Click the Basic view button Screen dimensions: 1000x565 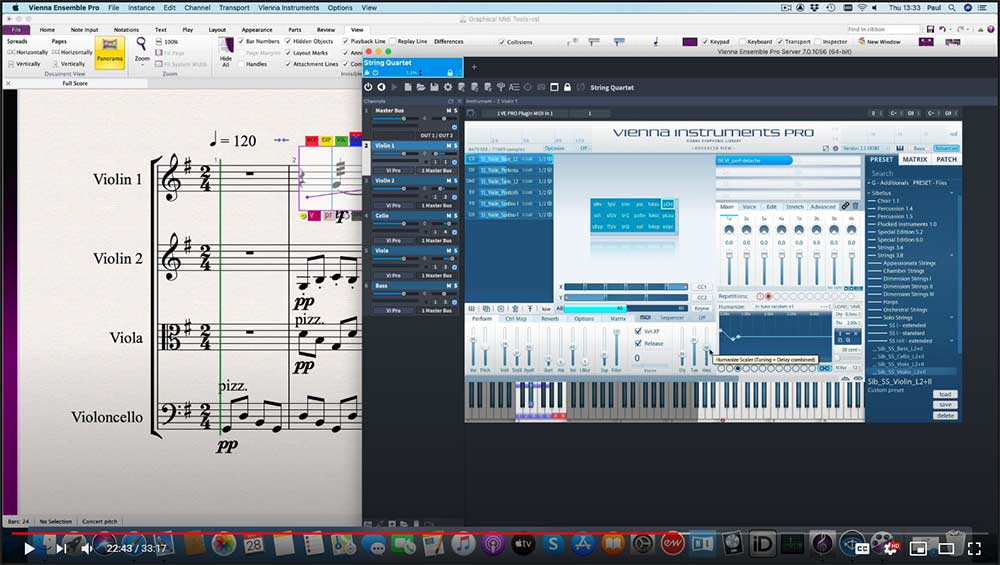pyautogui.click(x=919, y=148)
